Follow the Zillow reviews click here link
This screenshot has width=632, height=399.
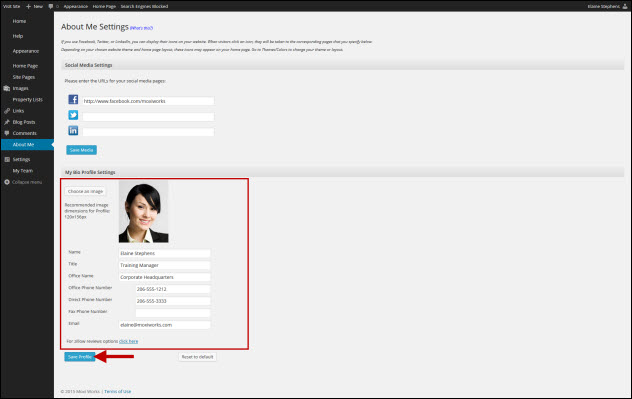click(x=128, y=341)
